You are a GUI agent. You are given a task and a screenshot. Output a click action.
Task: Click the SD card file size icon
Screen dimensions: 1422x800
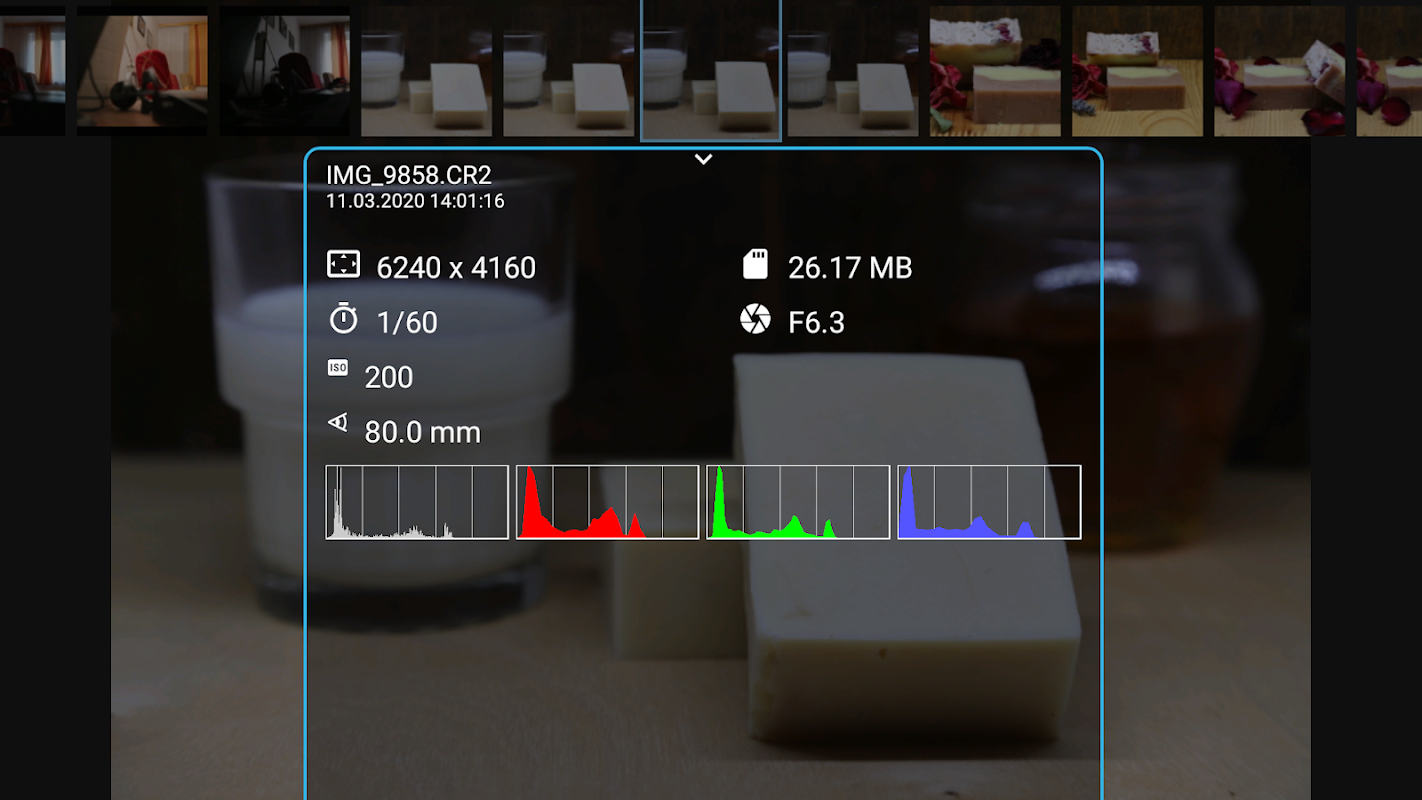[x=756, y=264]
